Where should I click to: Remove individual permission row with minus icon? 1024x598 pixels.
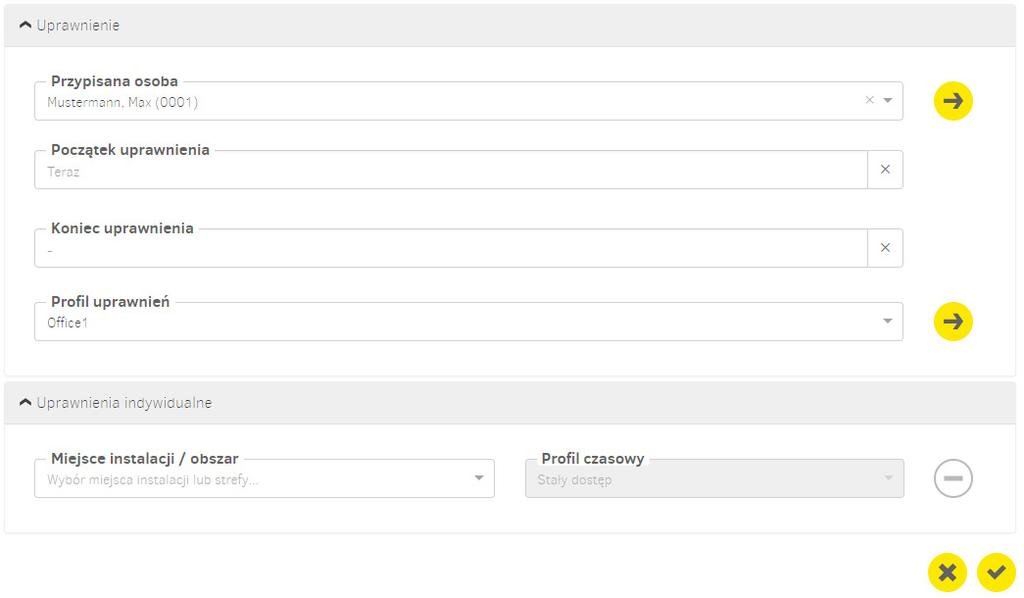click(x=953, y=478)
